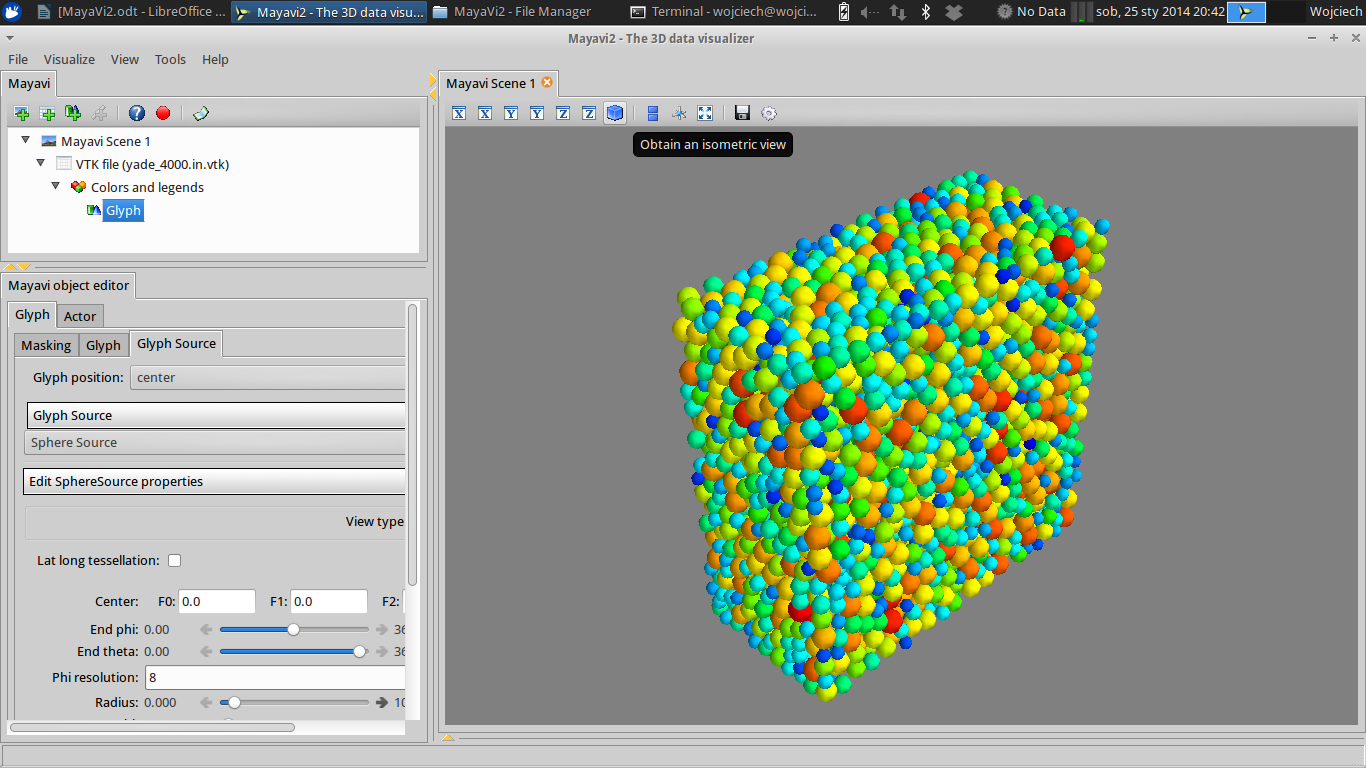Enable Lat long tessellation checkbox

(175, 561)
